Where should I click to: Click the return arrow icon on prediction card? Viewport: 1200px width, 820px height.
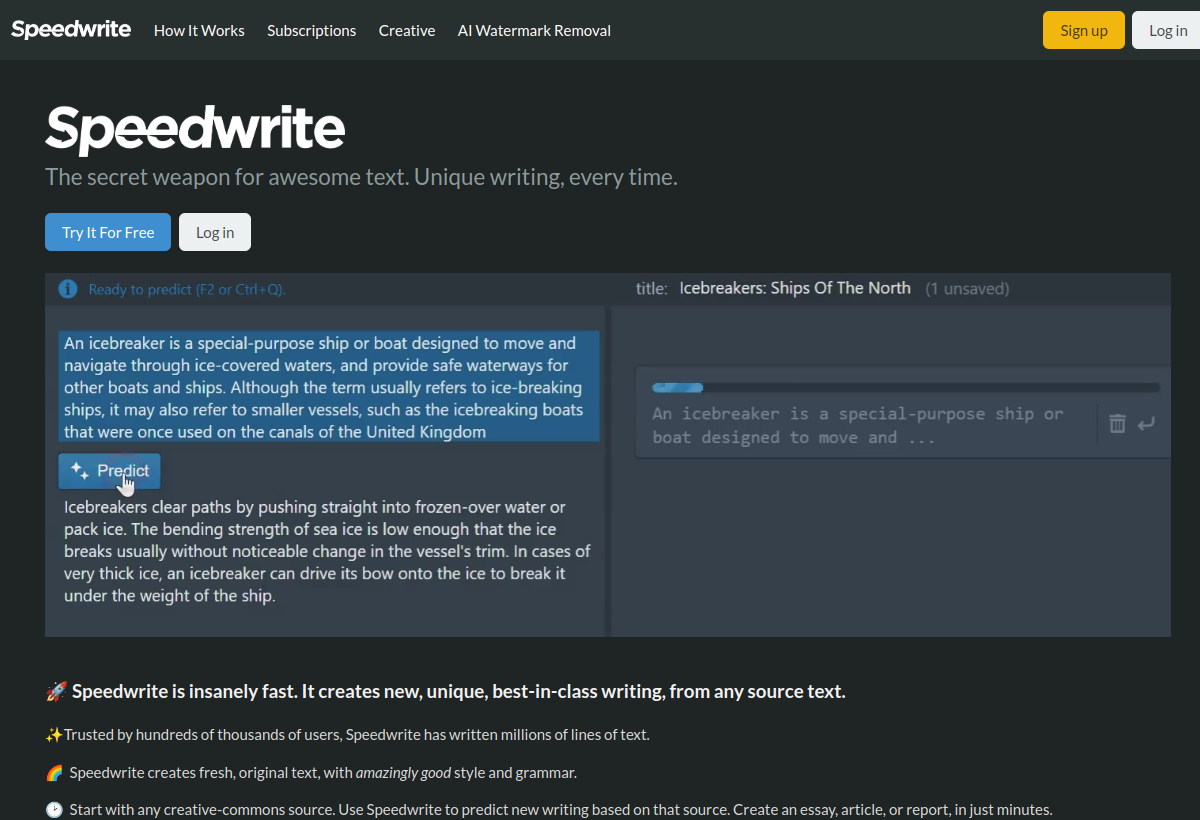point(1146,424)
